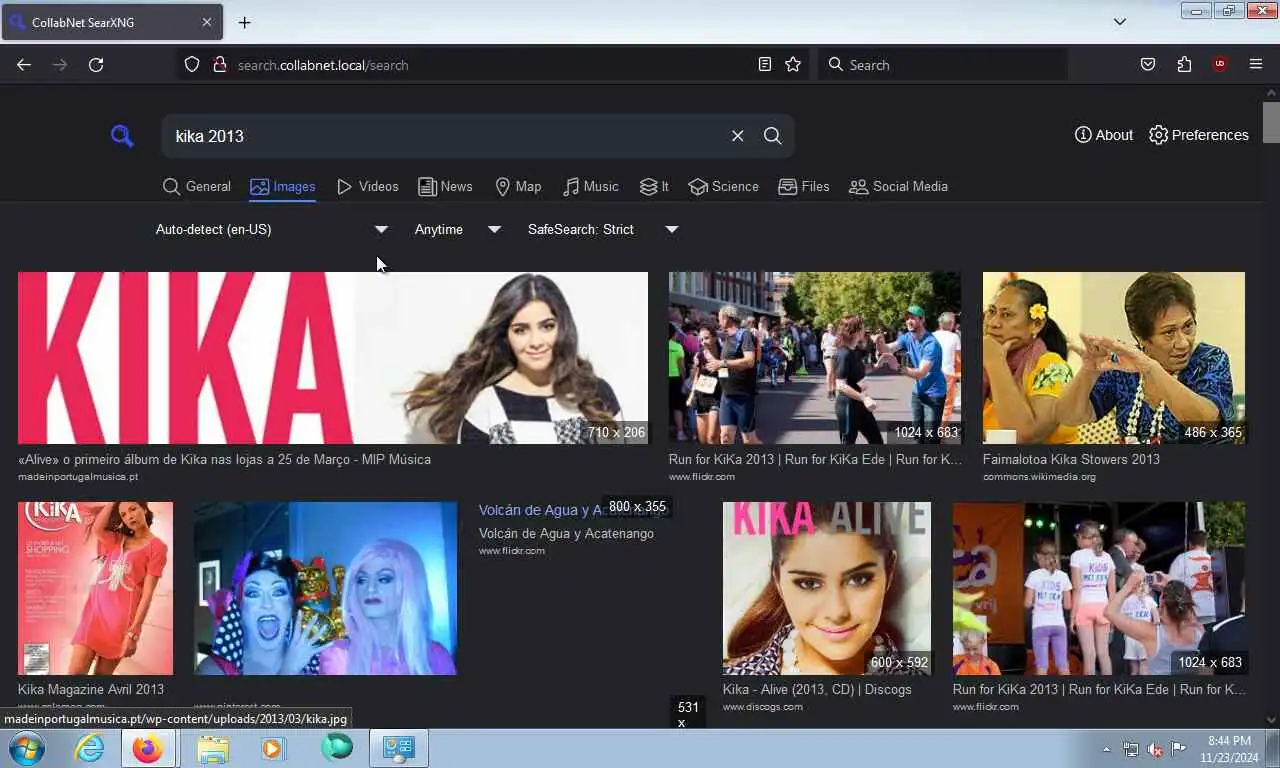Launch Internet Explorer from taskbar
This screenshot has width=1280, height=768.
click(x=89, y=748)
